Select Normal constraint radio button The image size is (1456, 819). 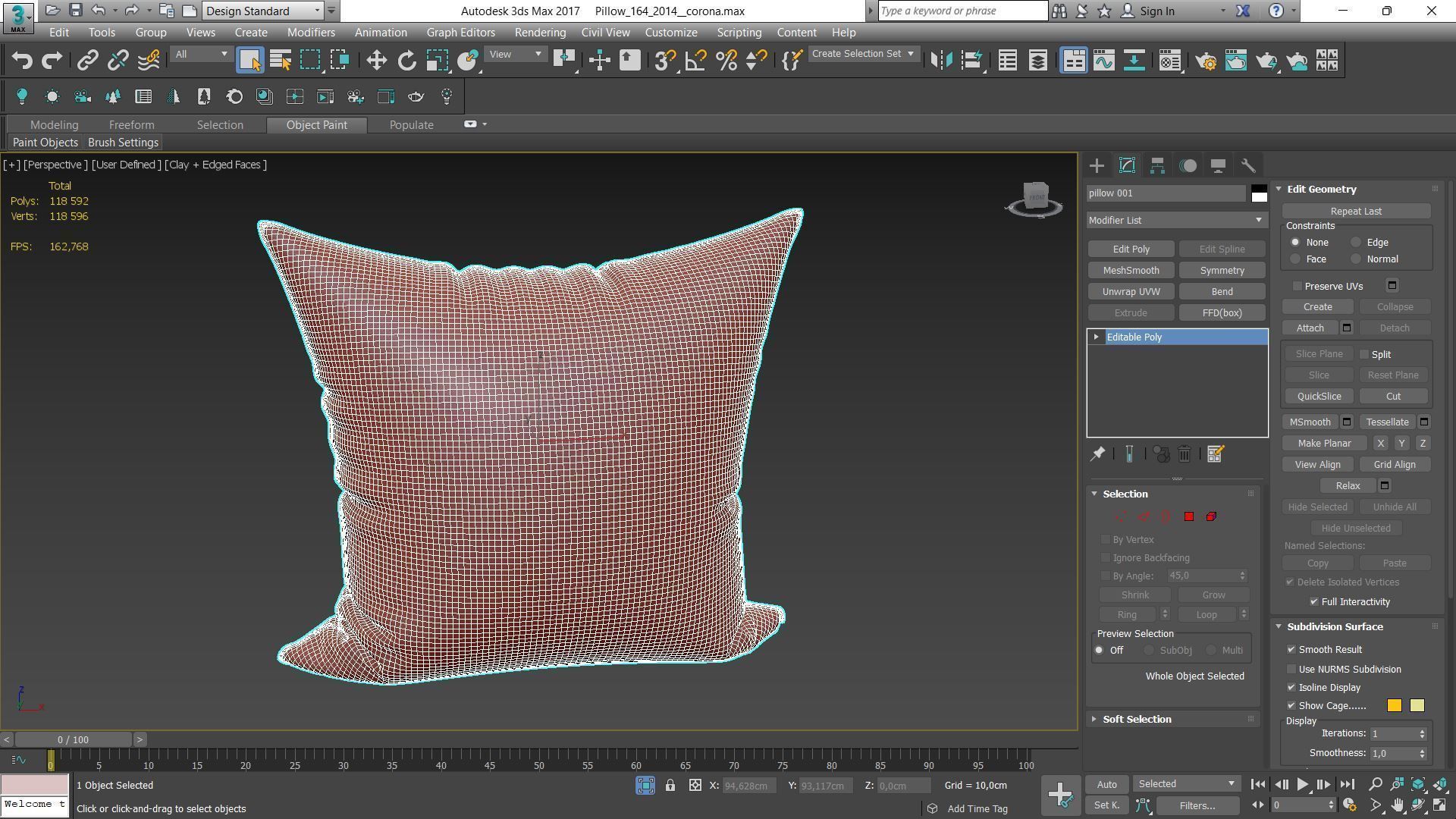pos(1356,259)
